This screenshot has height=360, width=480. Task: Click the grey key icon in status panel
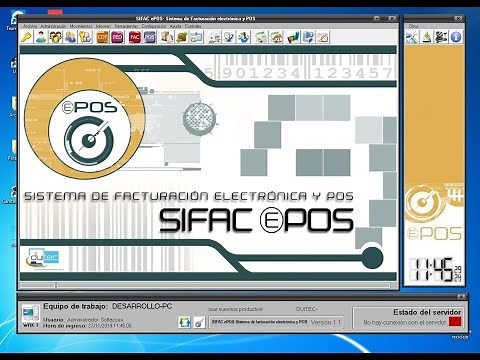click(x=199, y=322)
